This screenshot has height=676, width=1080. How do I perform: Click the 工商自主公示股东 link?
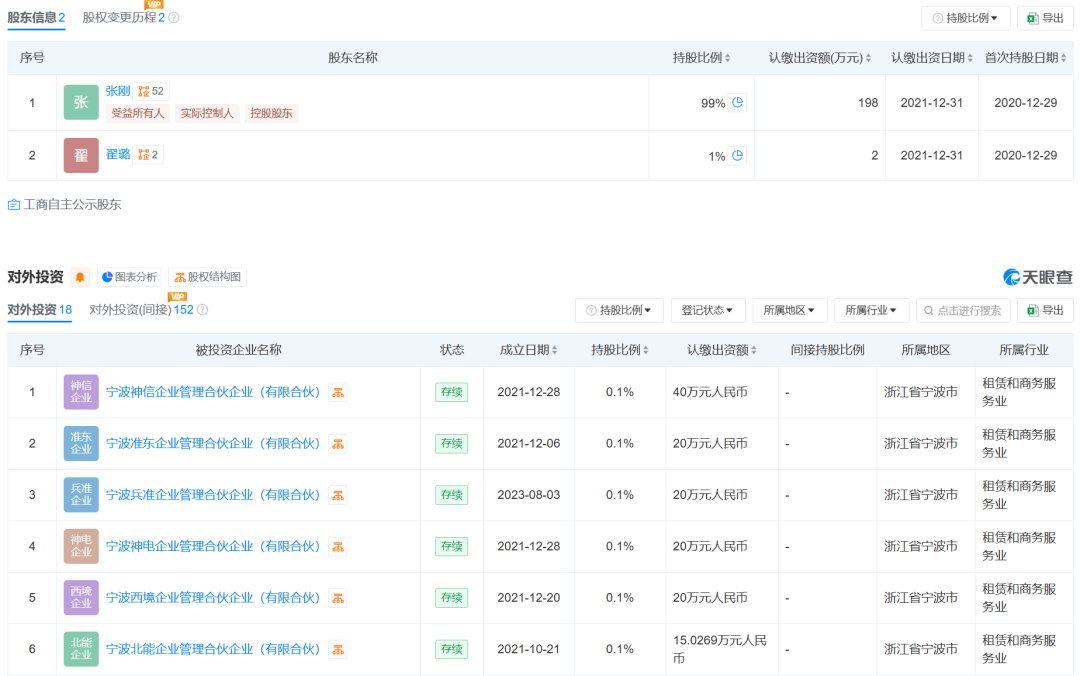tap(72, 205)
